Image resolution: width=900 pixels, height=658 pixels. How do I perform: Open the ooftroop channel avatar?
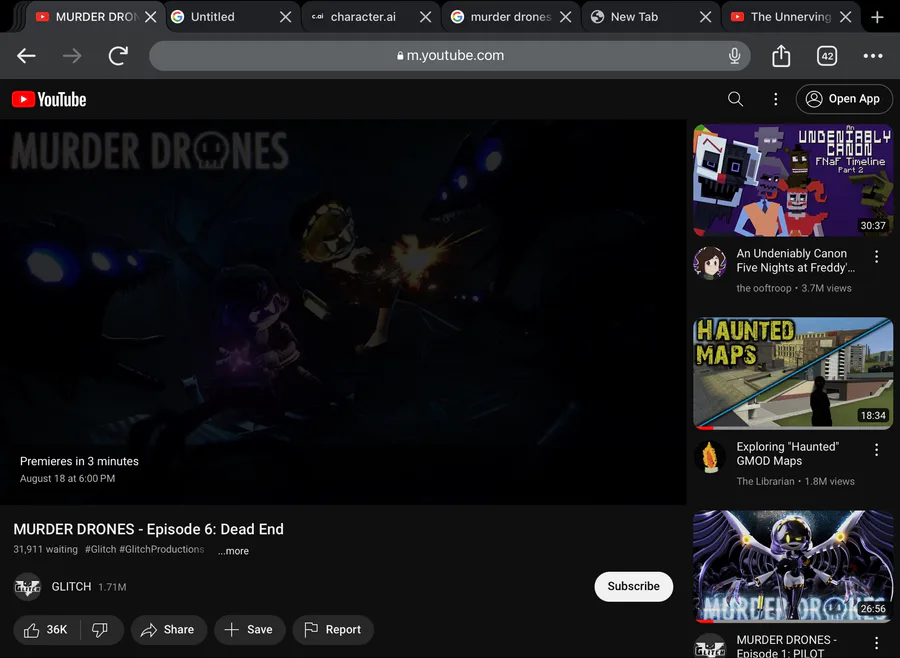(x=710, y=263)
